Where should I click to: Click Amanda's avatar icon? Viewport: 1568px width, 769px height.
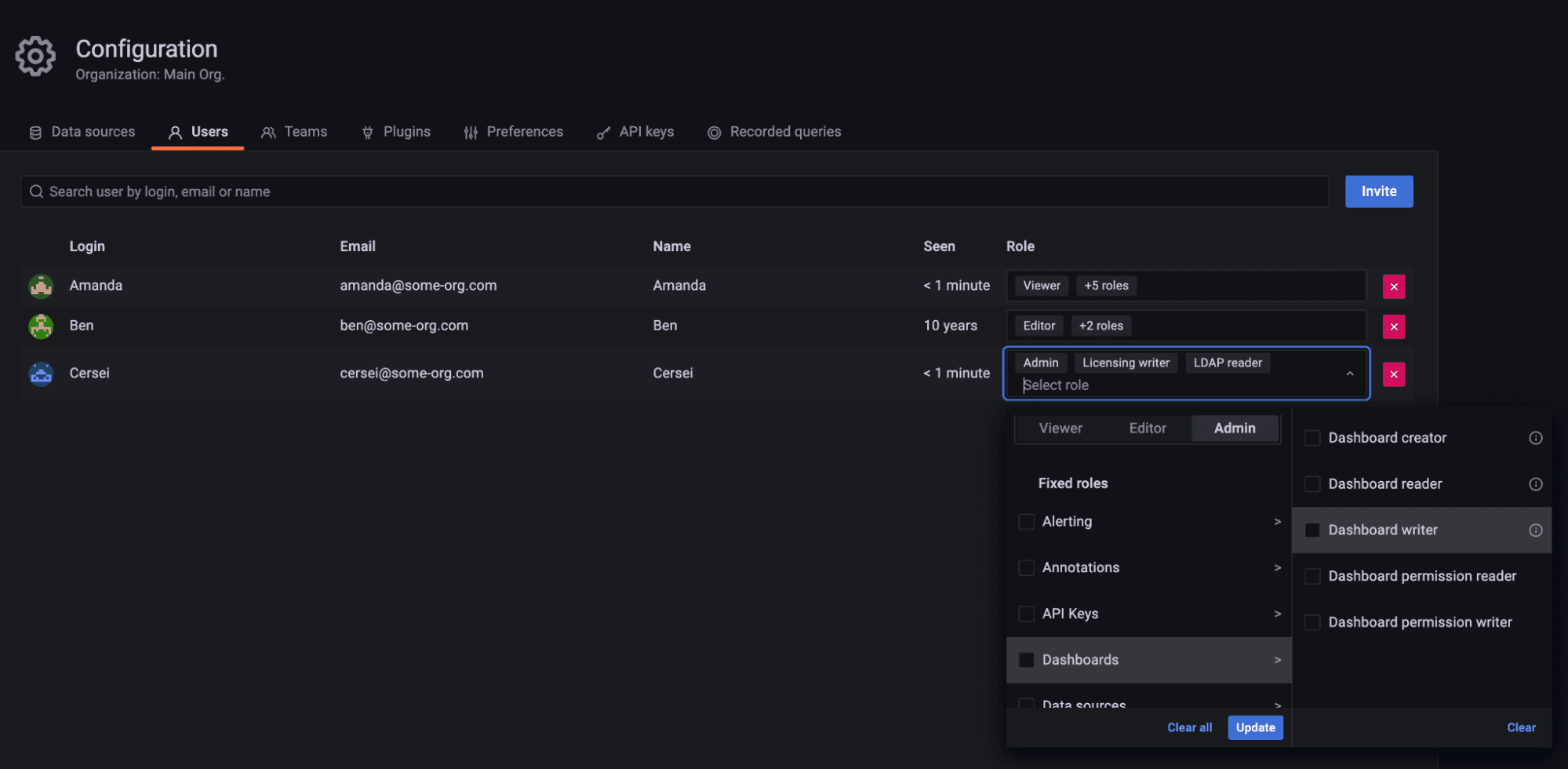(x=41, y=286)
